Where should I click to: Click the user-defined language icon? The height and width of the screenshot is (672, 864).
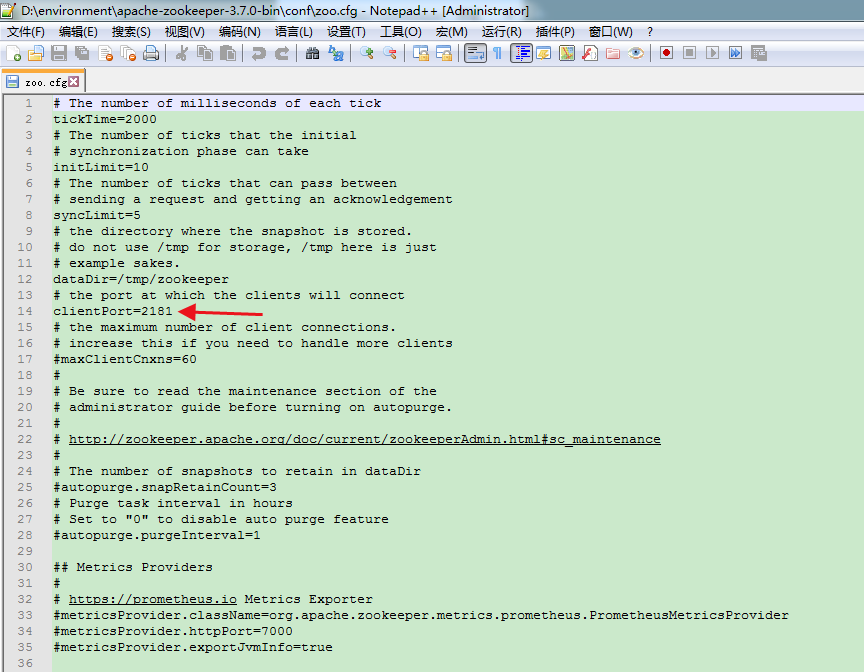point(544,53)
